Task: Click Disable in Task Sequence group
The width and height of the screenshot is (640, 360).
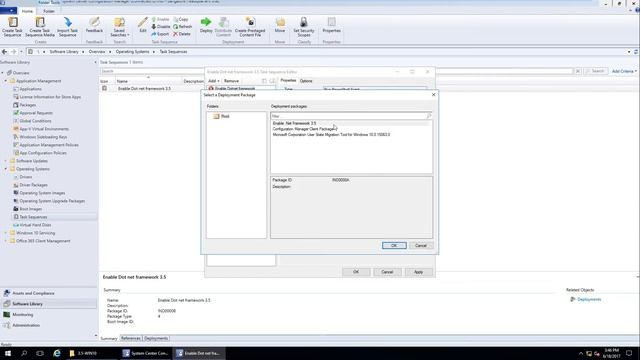Action: coord(160,27)
